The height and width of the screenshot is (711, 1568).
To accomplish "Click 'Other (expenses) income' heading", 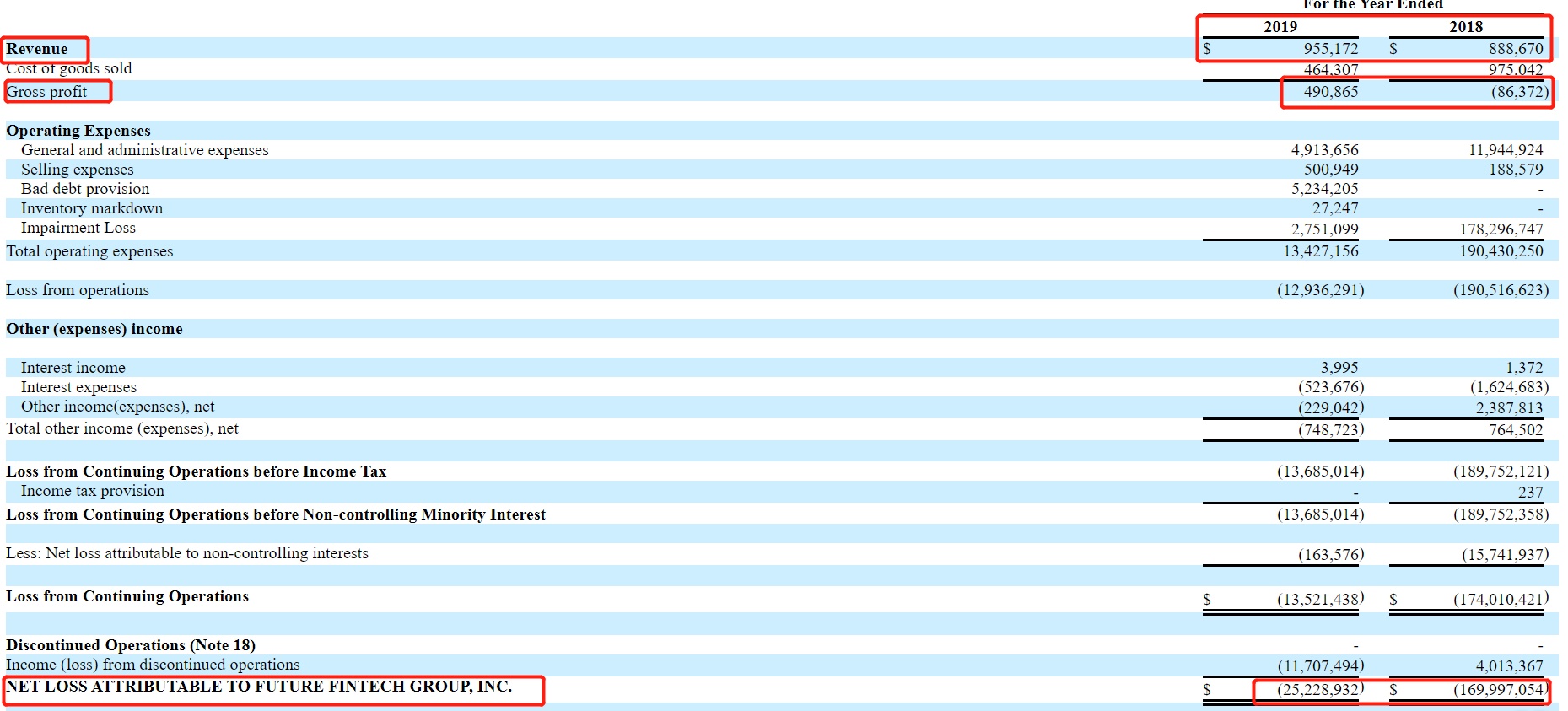I will point(94,329).
